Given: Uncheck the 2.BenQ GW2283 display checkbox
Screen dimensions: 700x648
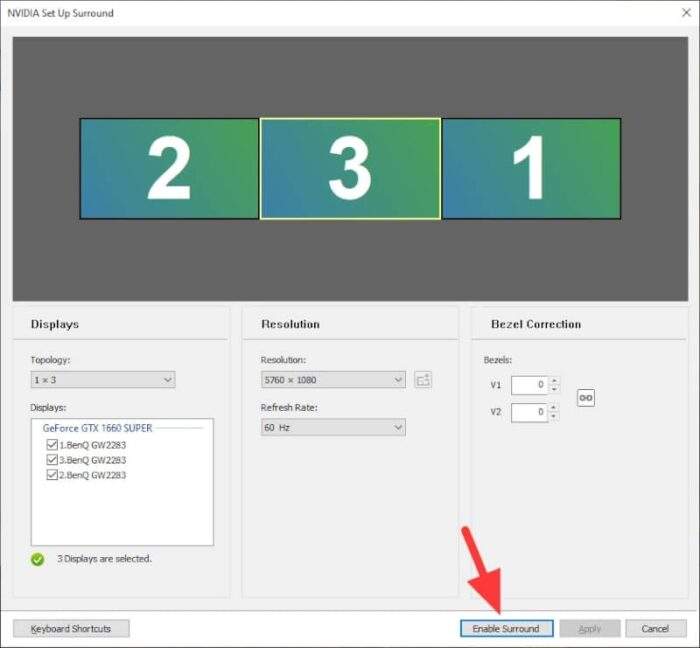Looking at the screenshot, I should pyautogui.click(x=52, y=474).
